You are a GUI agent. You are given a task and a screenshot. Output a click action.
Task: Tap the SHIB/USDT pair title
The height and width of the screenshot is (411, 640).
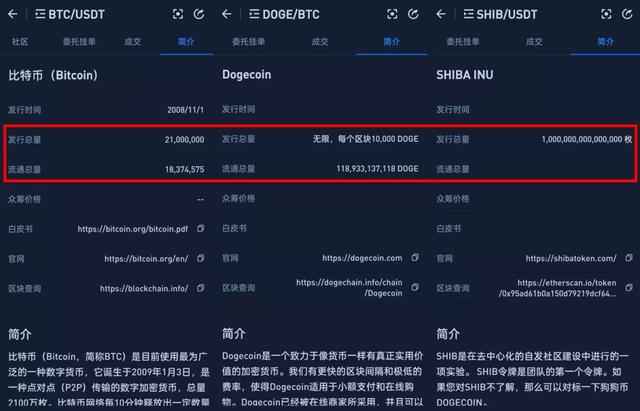(507, 15)
